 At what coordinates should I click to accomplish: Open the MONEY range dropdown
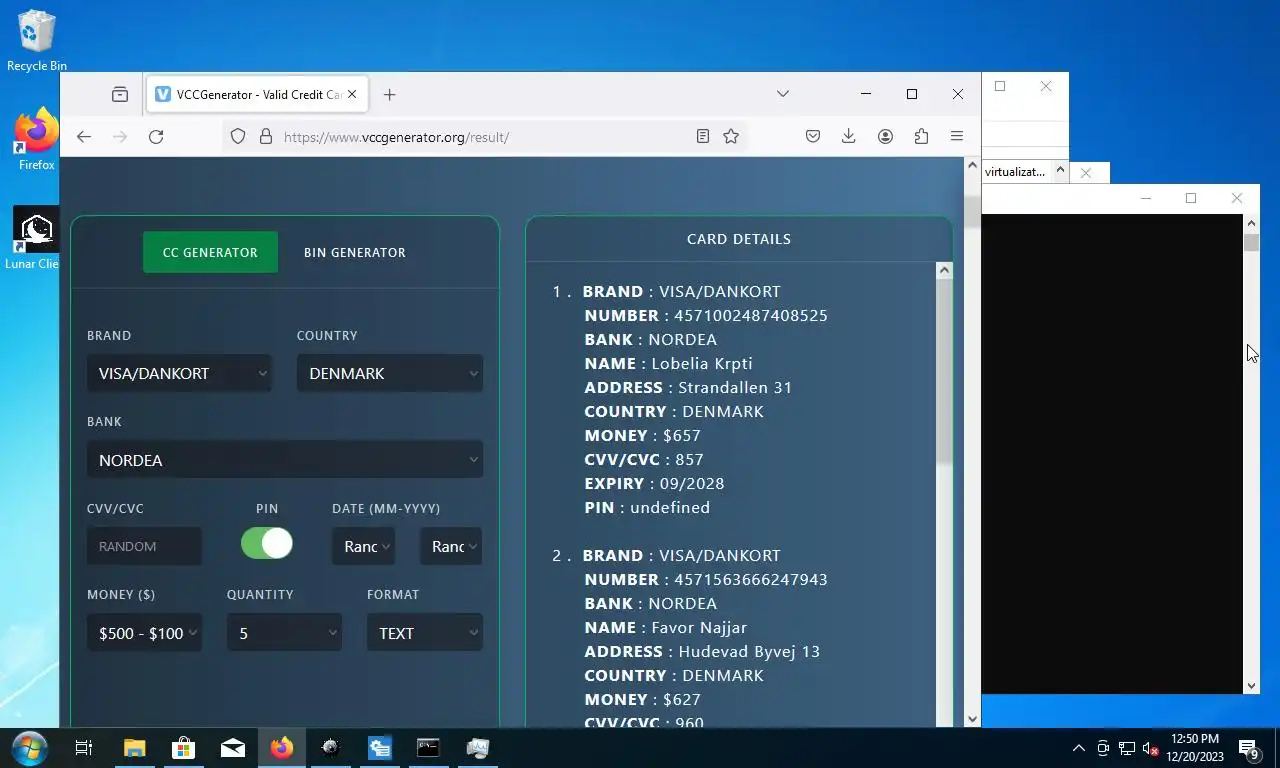click(x=144, y=633)
